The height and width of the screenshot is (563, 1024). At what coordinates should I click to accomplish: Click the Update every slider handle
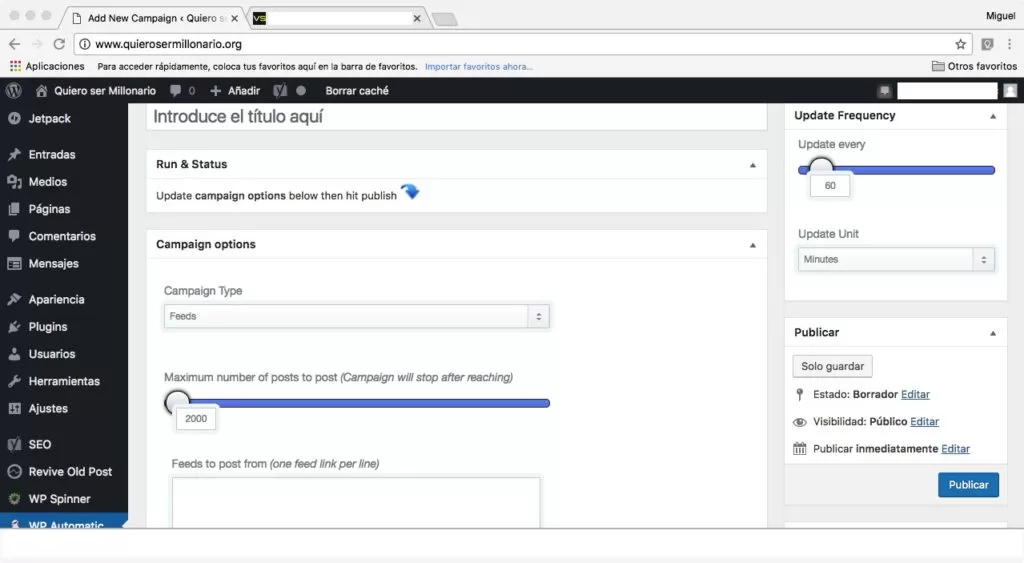click(821, 167)
